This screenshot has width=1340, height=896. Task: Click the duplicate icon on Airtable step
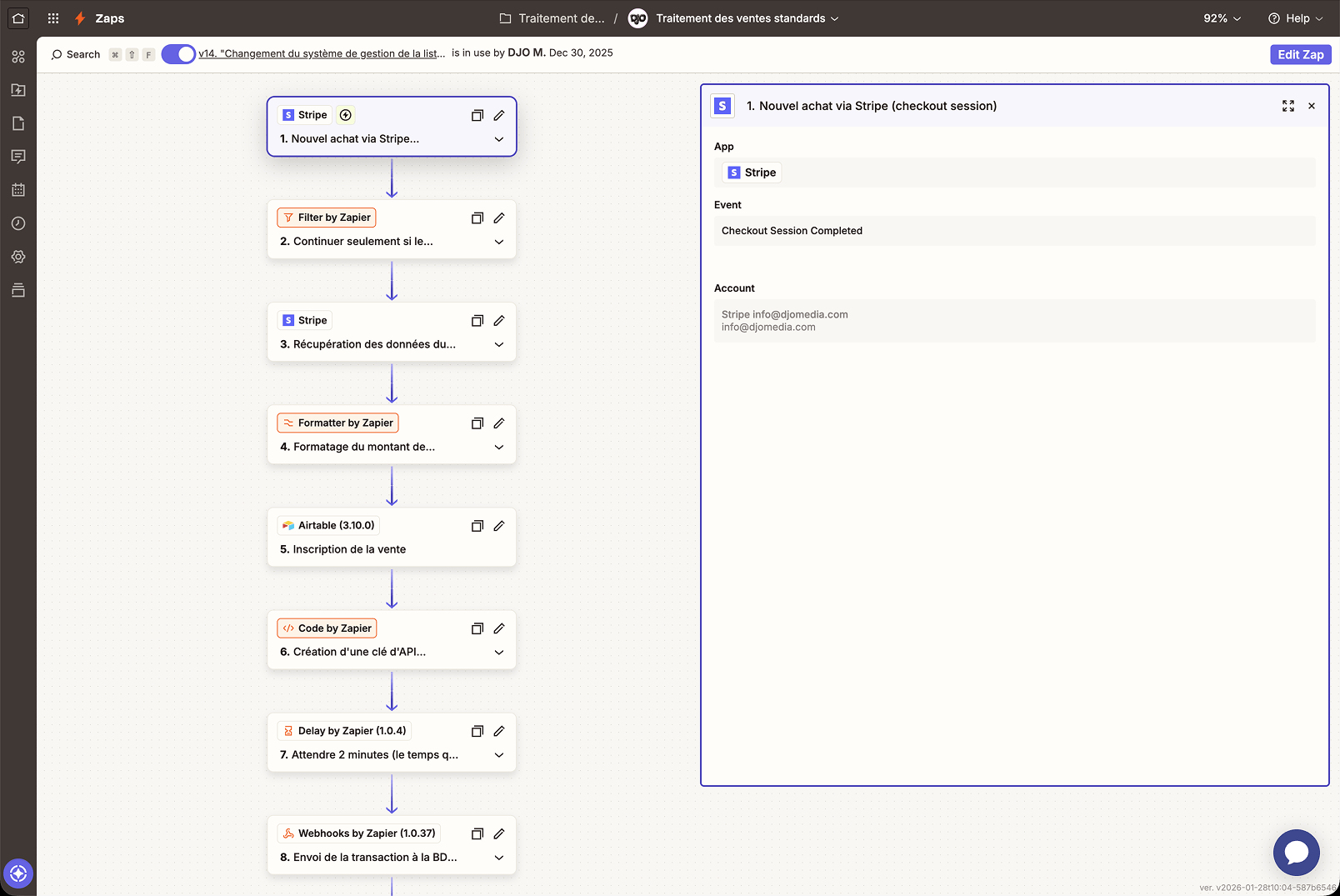pyautogui.click(x=477, y=526)
